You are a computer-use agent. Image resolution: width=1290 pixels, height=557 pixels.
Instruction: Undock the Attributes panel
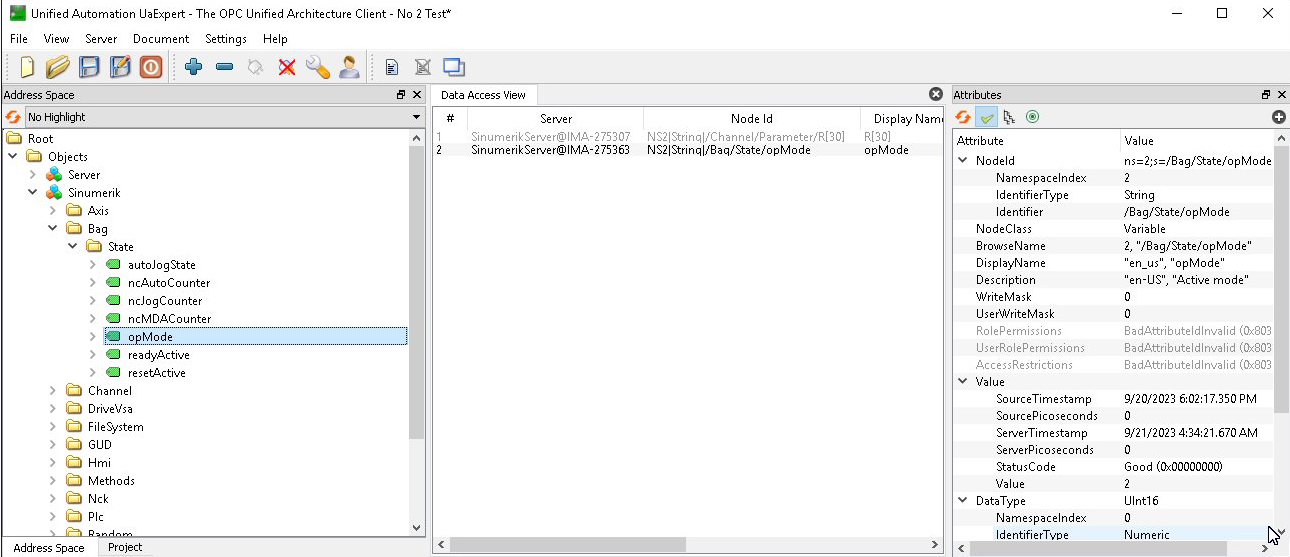click(x=1266, y=95)
